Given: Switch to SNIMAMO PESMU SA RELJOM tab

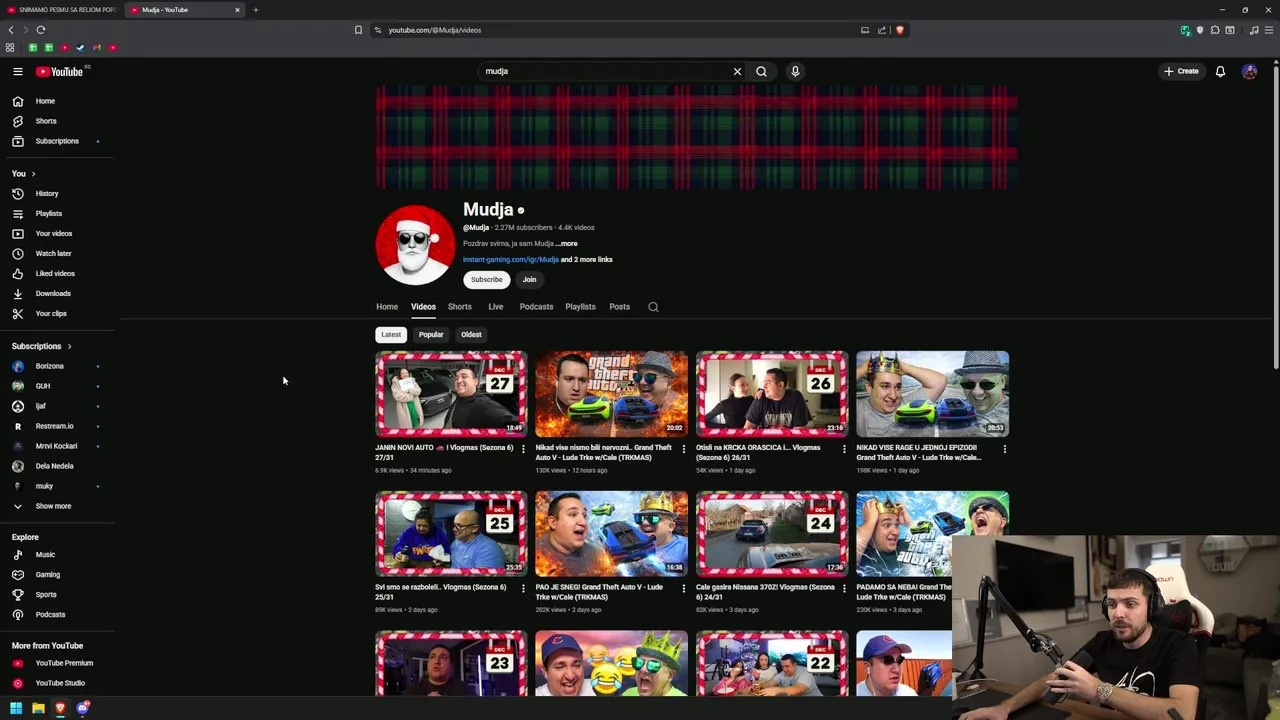Looking at the screenshot, I should coord(60,10).
